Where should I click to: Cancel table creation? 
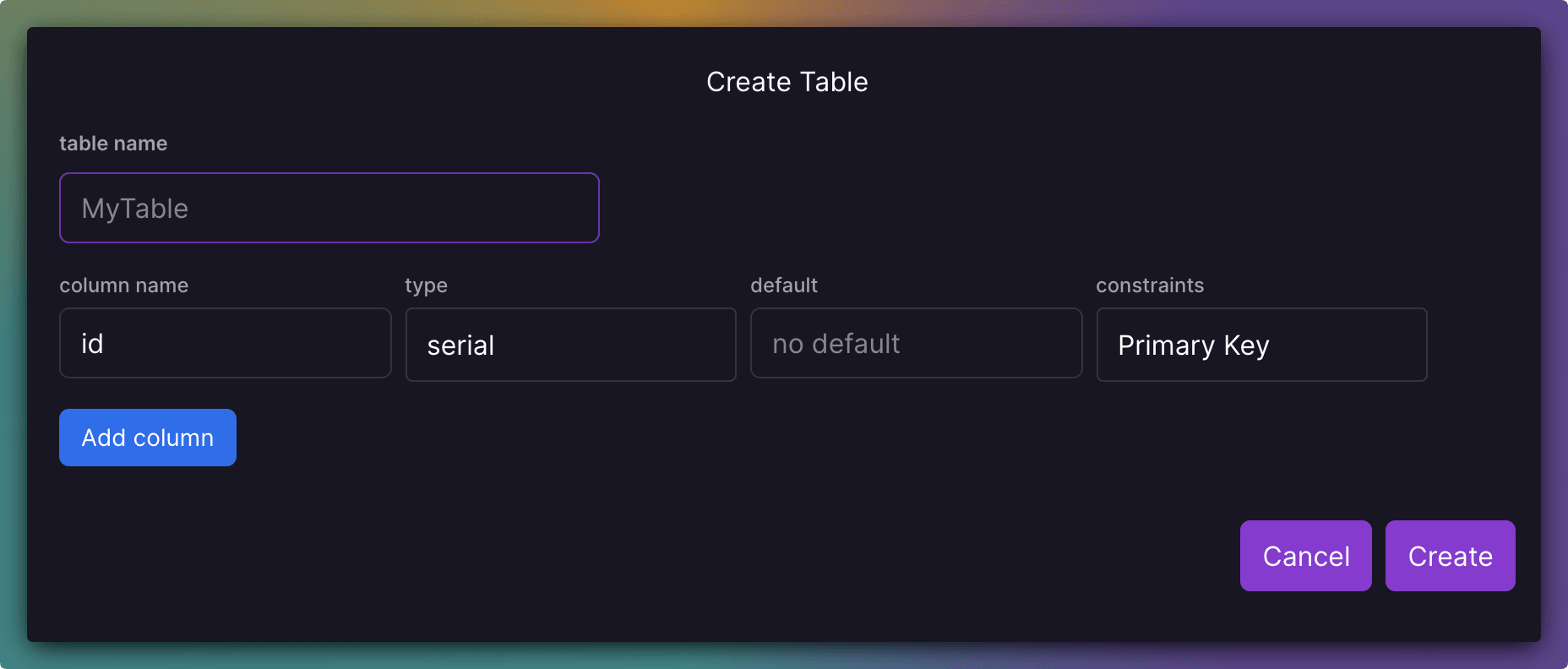click(x=1306, y=556)
